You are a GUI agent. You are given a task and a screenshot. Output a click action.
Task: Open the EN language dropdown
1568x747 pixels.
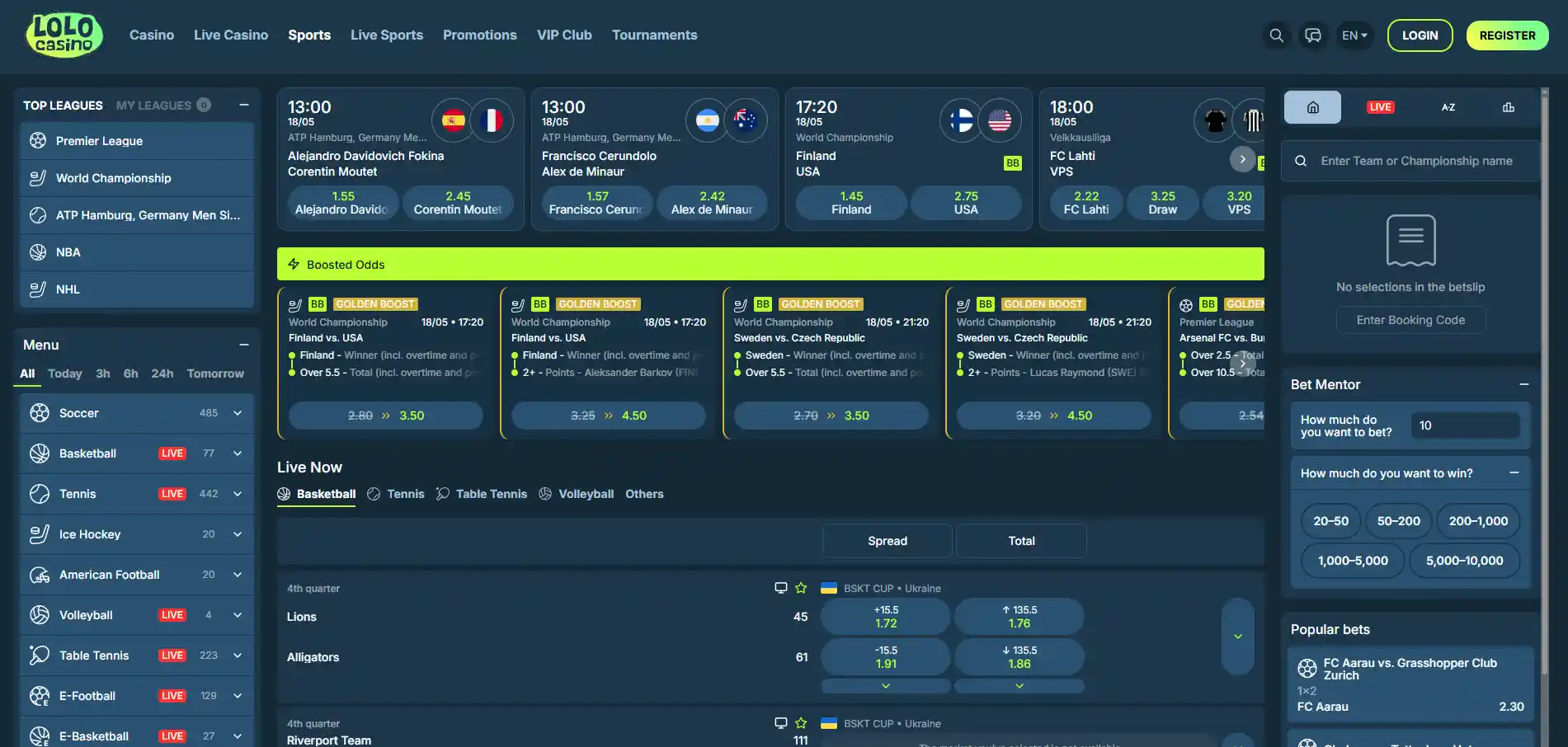(x=1354, y=35)
